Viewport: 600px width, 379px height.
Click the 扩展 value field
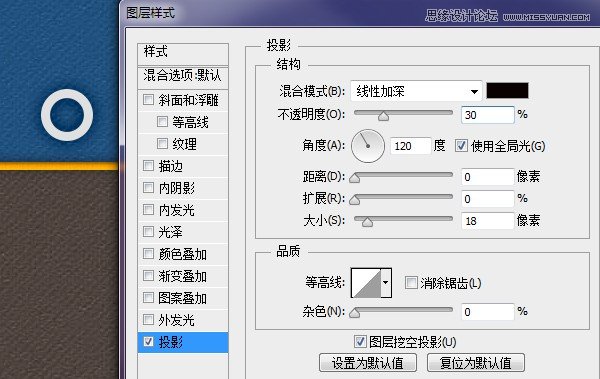click(488, 199)
